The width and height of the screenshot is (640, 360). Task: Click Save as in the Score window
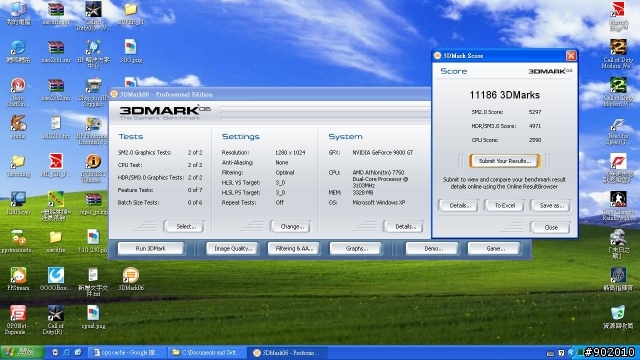click(551, 205)
